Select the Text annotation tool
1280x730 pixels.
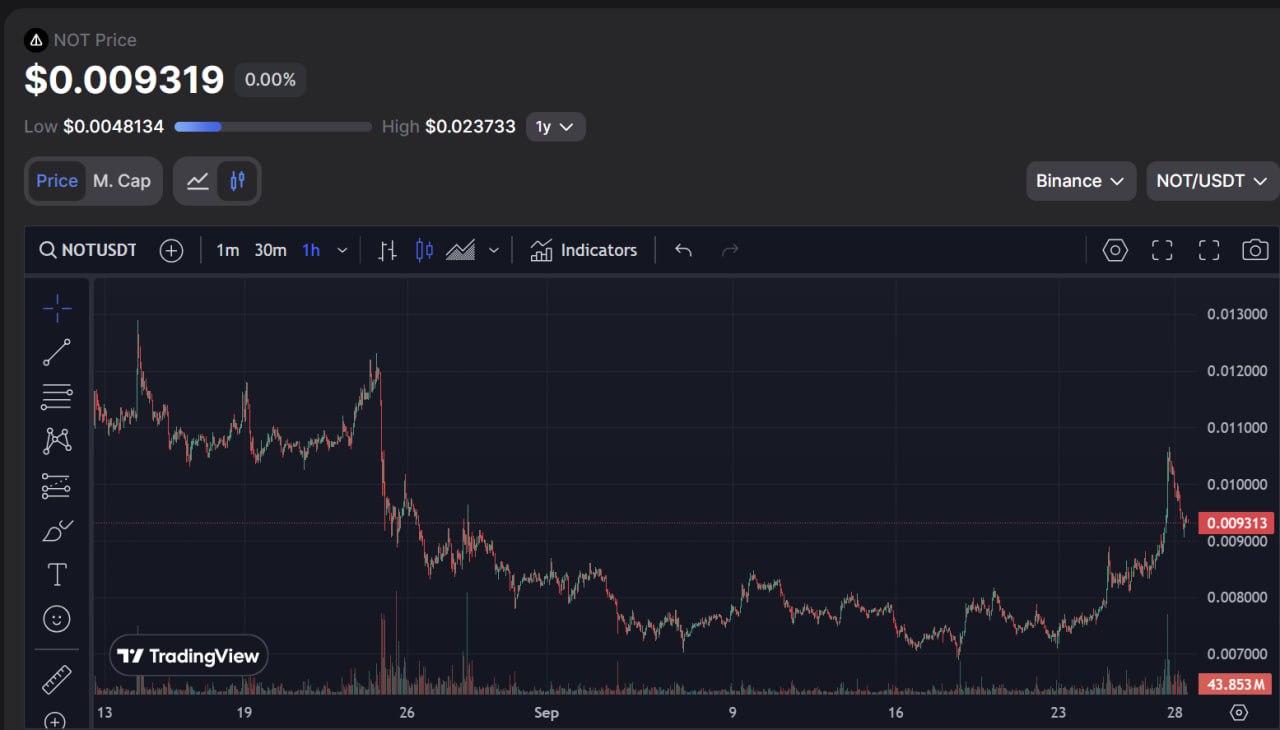tap(57, 574)
